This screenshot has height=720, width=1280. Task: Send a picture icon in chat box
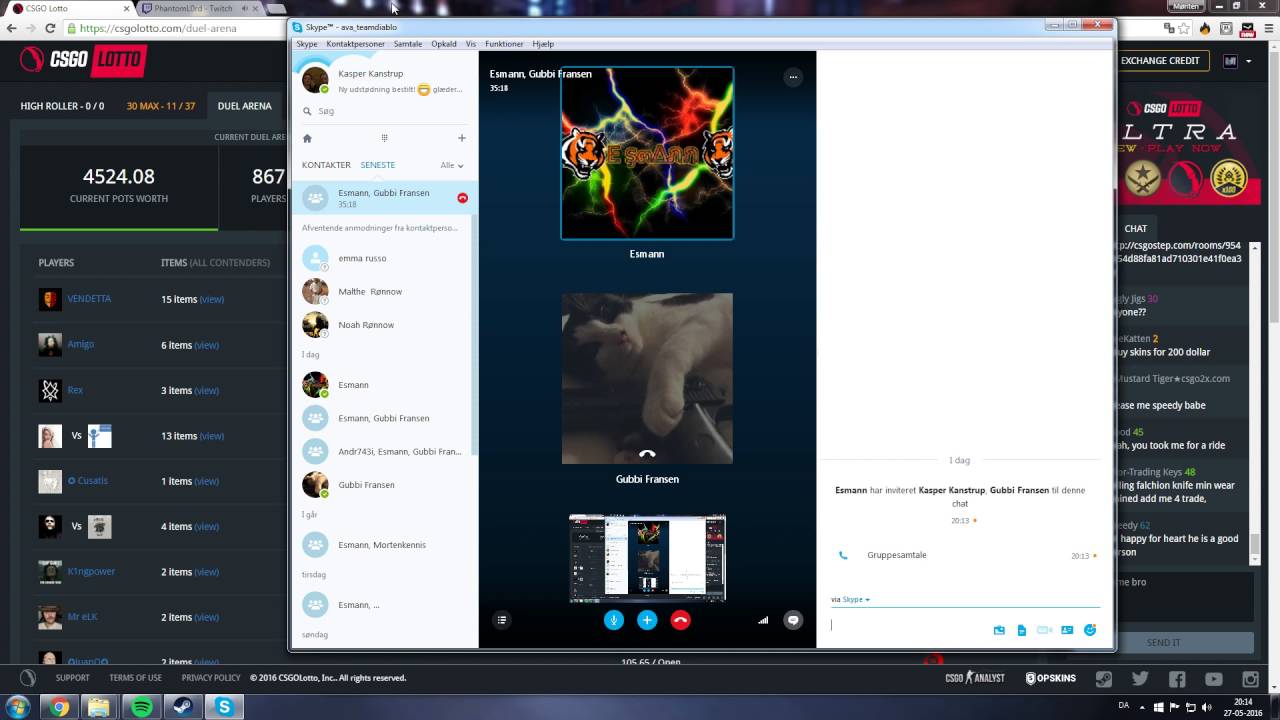(999, 630)
